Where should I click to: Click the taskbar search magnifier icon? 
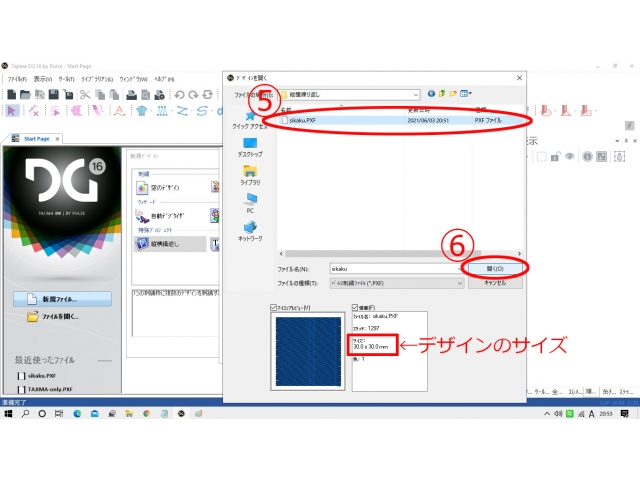pyautogui.click(x=25, y=413)
